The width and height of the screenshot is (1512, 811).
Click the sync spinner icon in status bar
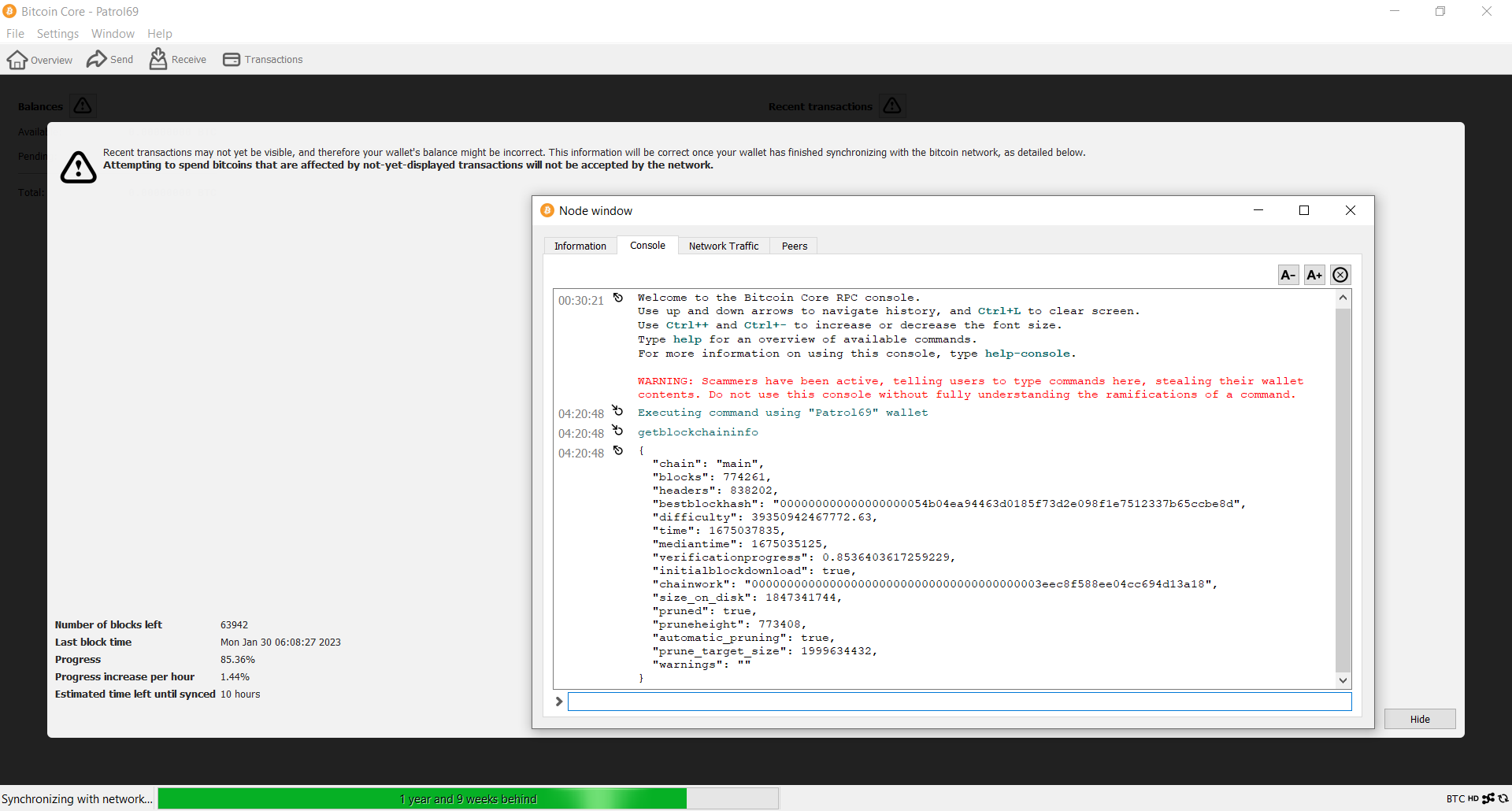(x=1503, y=798)
